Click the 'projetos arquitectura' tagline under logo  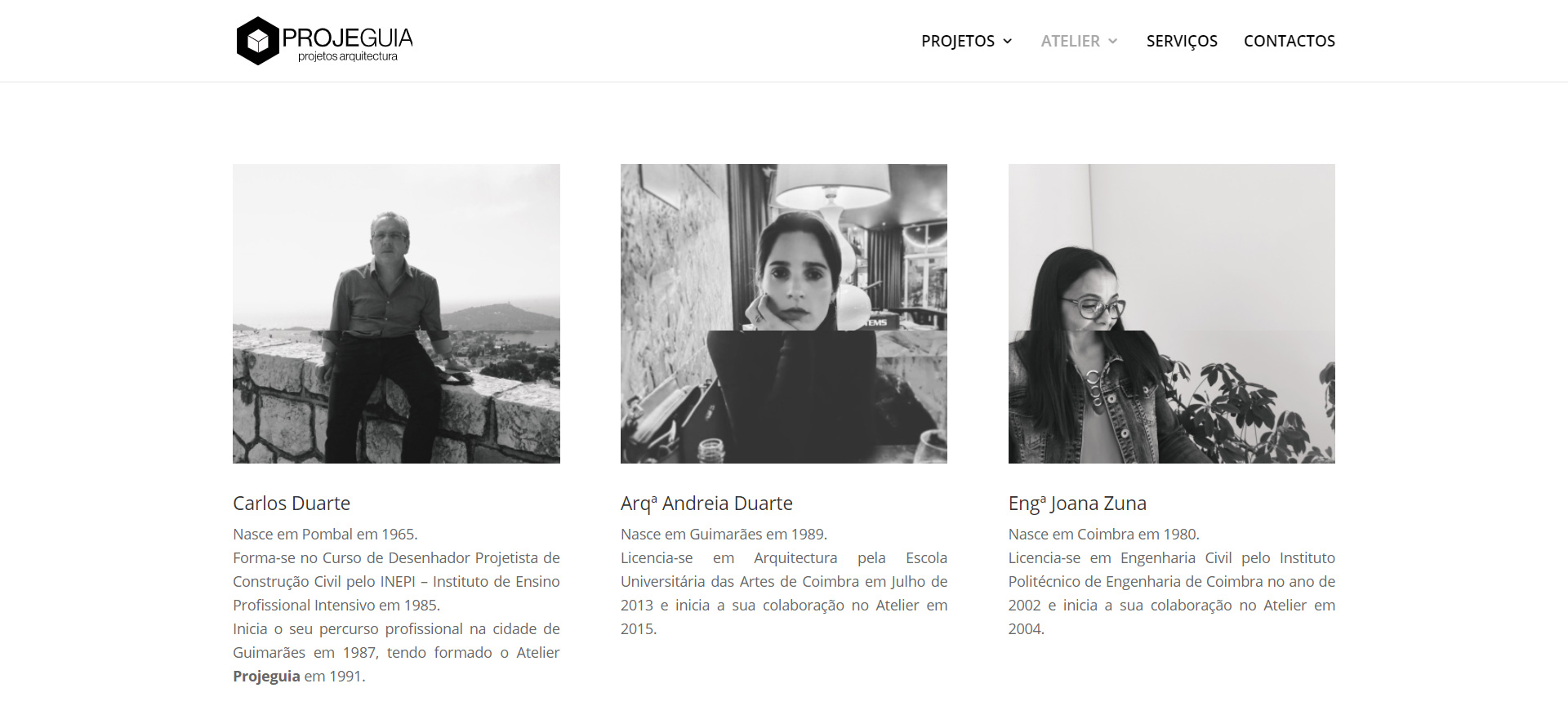348,56
